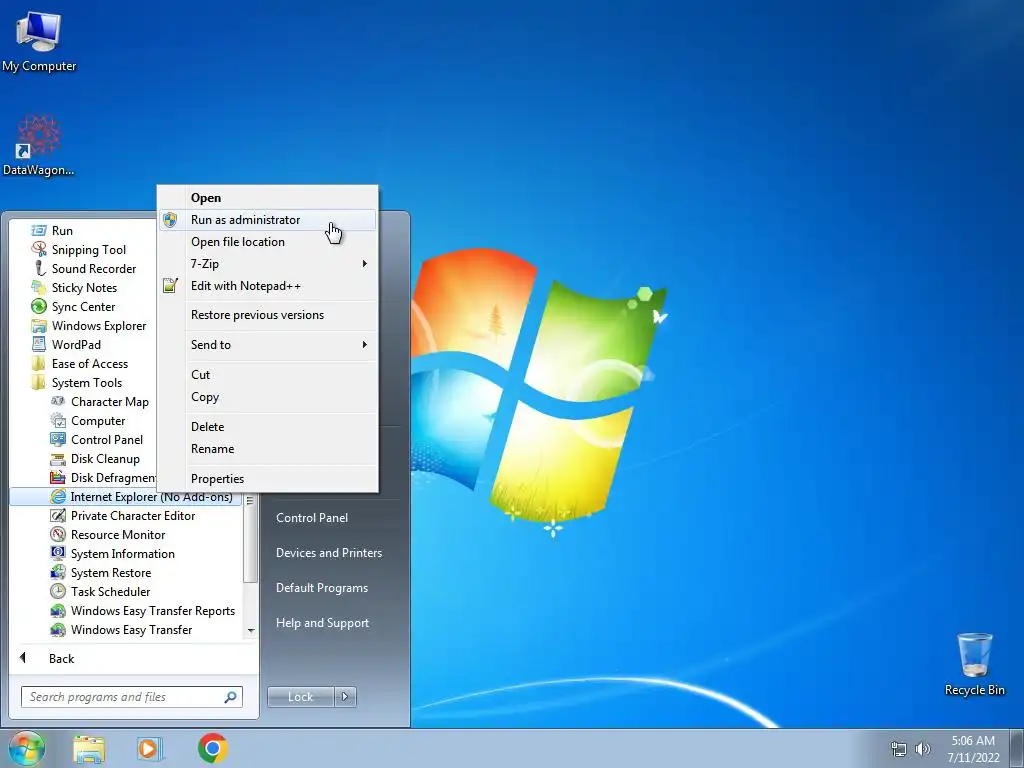Launch Disk Cleanup icon

(x=58, y=458)
